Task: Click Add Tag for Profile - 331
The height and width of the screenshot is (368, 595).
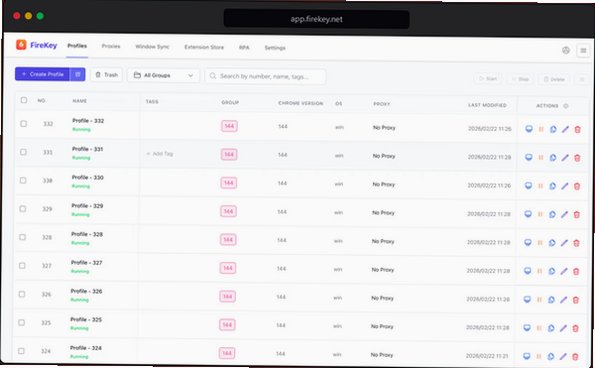Action: tap(160, 154)
